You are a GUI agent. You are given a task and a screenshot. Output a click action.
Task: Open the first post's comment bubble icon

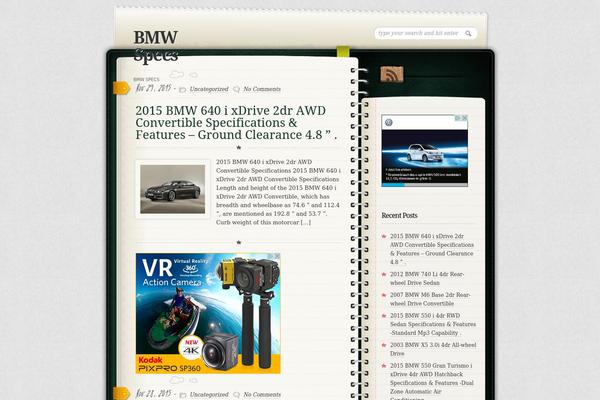[236, 90]
